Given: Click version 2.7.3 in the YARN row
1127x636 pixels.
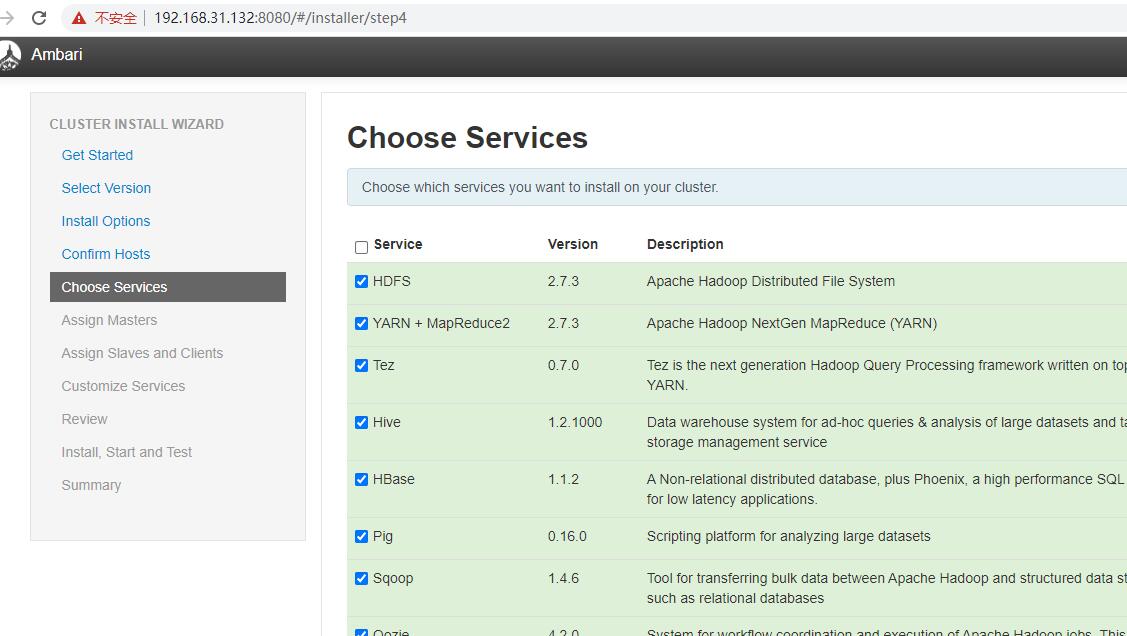Looking at the screenshot, I should pos(564,323).
